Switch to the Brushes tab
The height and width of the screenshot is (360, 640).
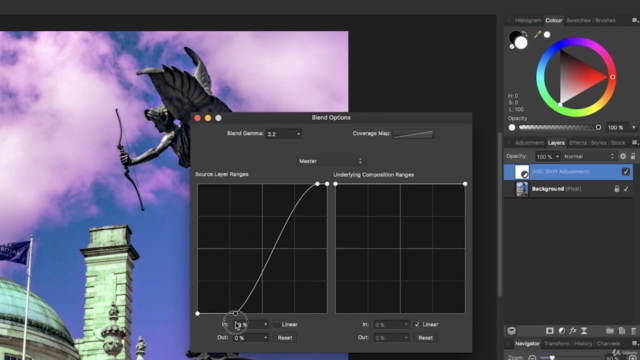pyautogui.click(x=605, y=20)
